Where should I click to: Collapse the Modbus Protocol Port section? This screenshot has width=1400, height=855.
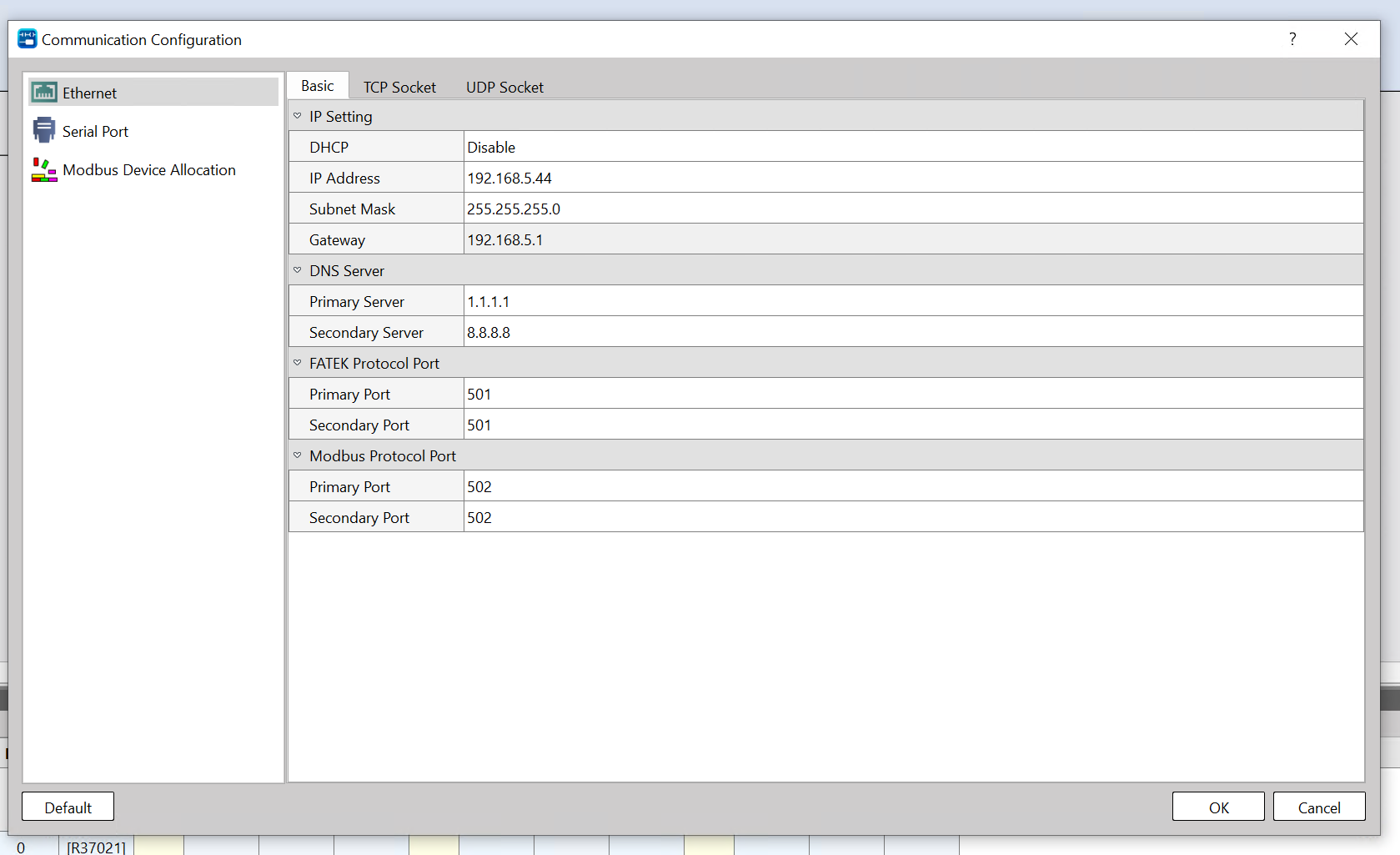(298, 456)
